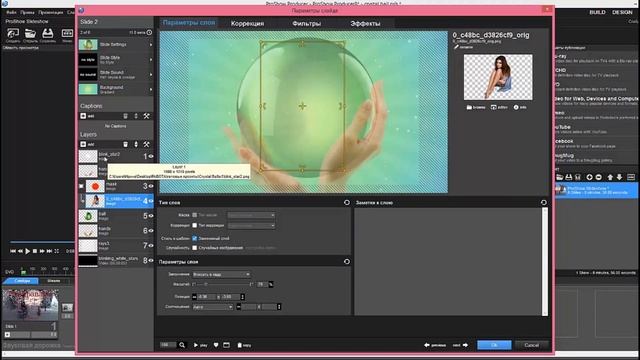Click the info icon under image thumbnail
Screen dimensions: 640x360
pos(516,107)
